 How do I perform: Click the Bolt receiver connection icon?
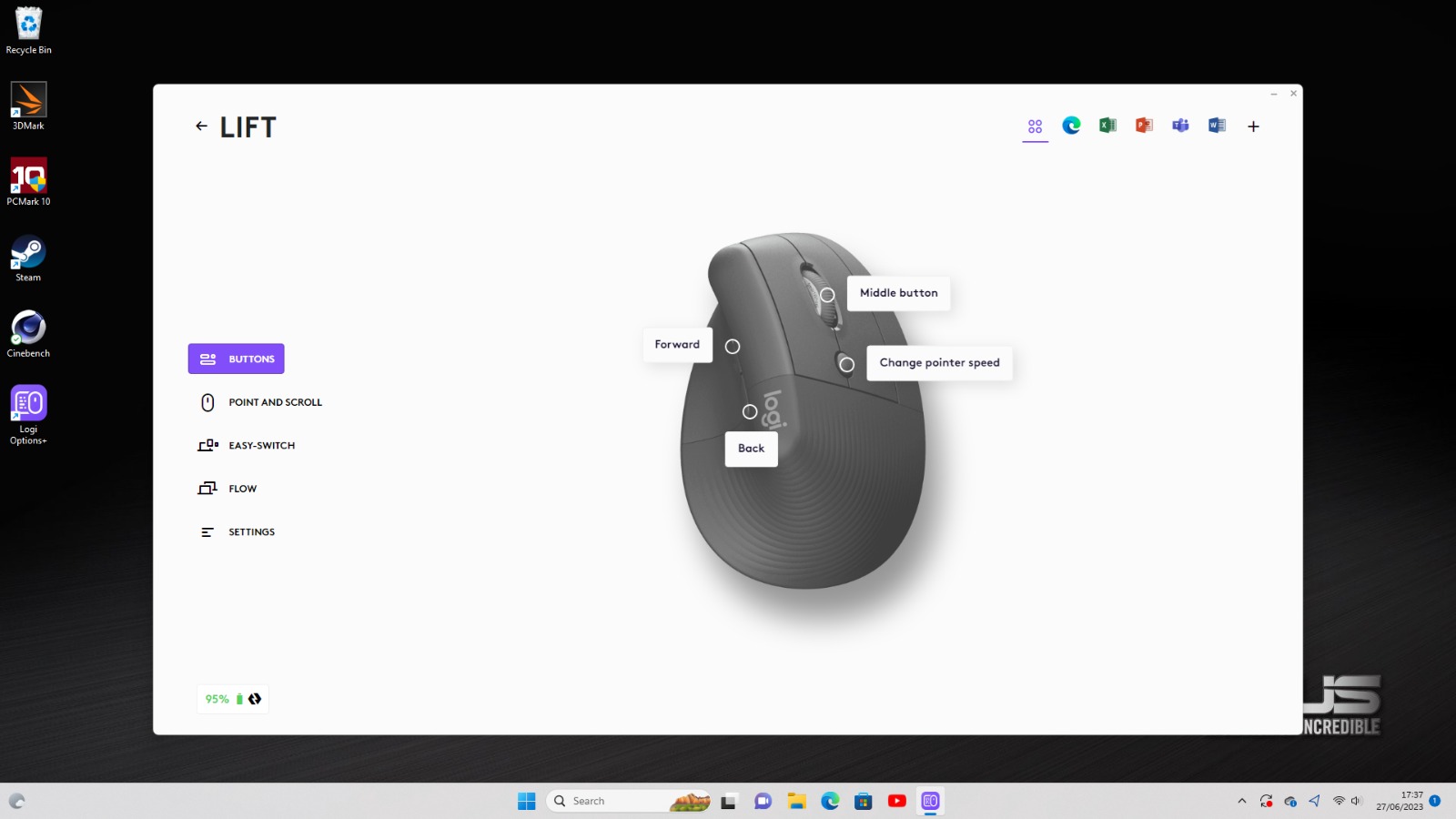[255, 699]
